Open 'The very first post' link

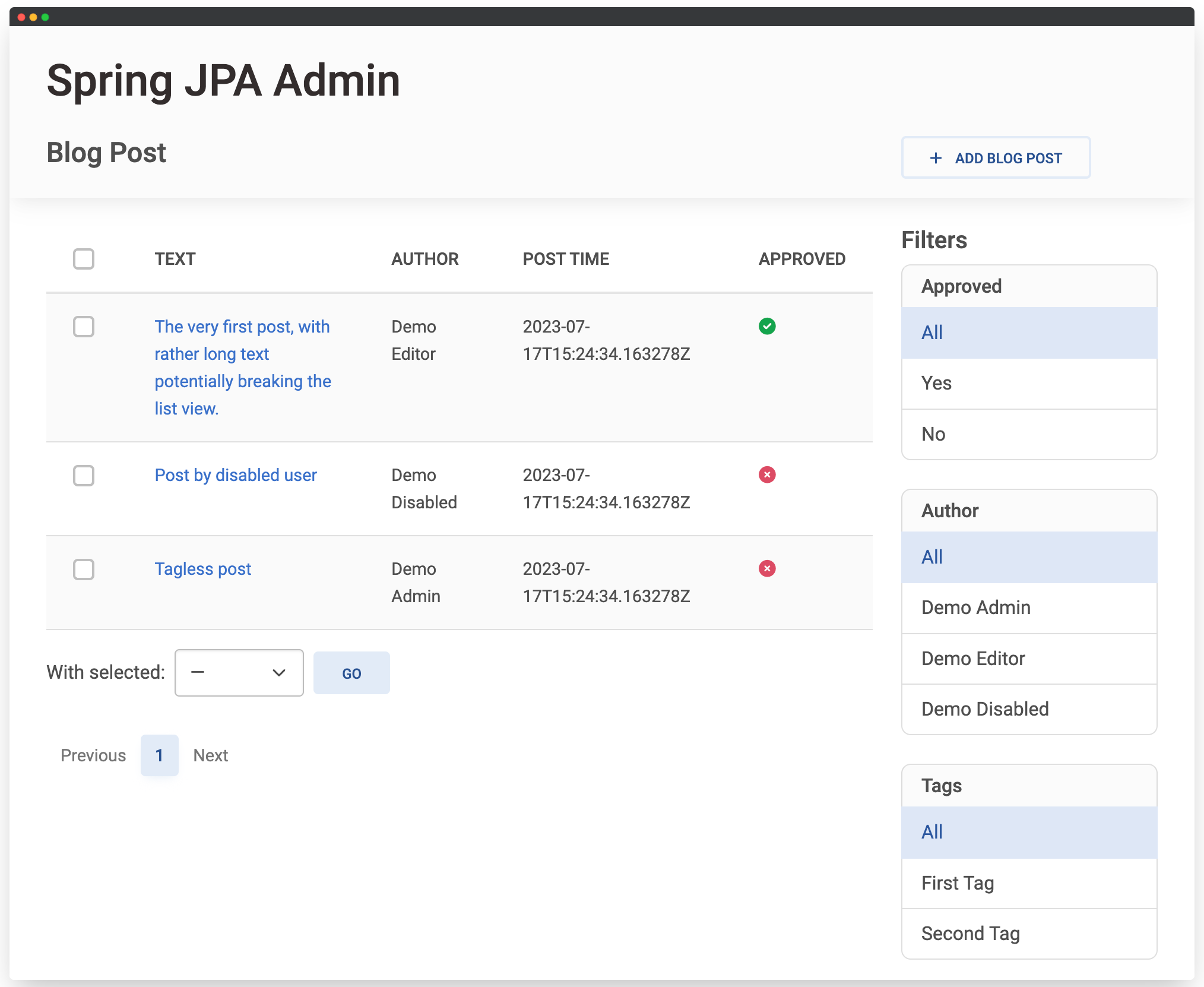tap(243, 368)
